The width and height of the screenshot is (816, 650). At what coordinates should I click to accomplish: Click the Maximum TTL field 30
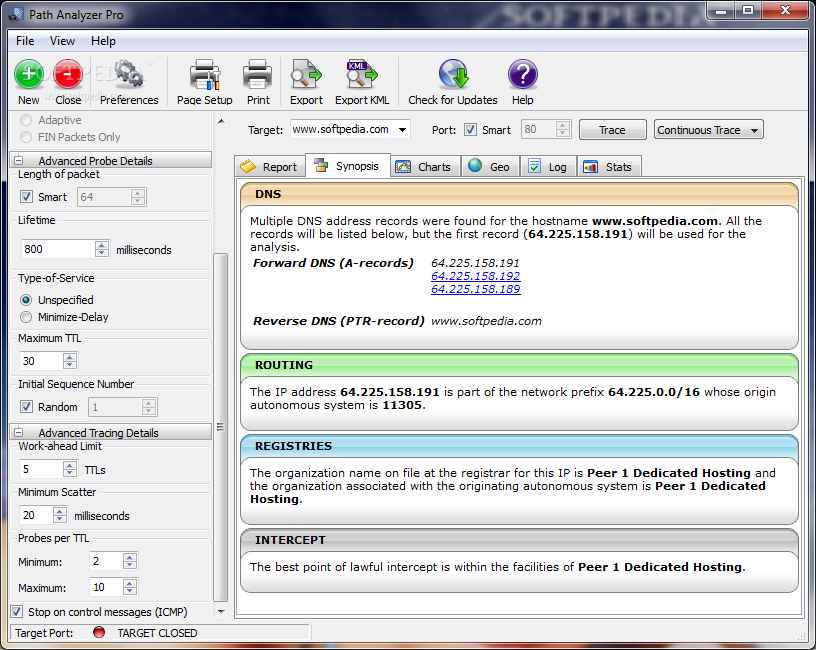41,361
